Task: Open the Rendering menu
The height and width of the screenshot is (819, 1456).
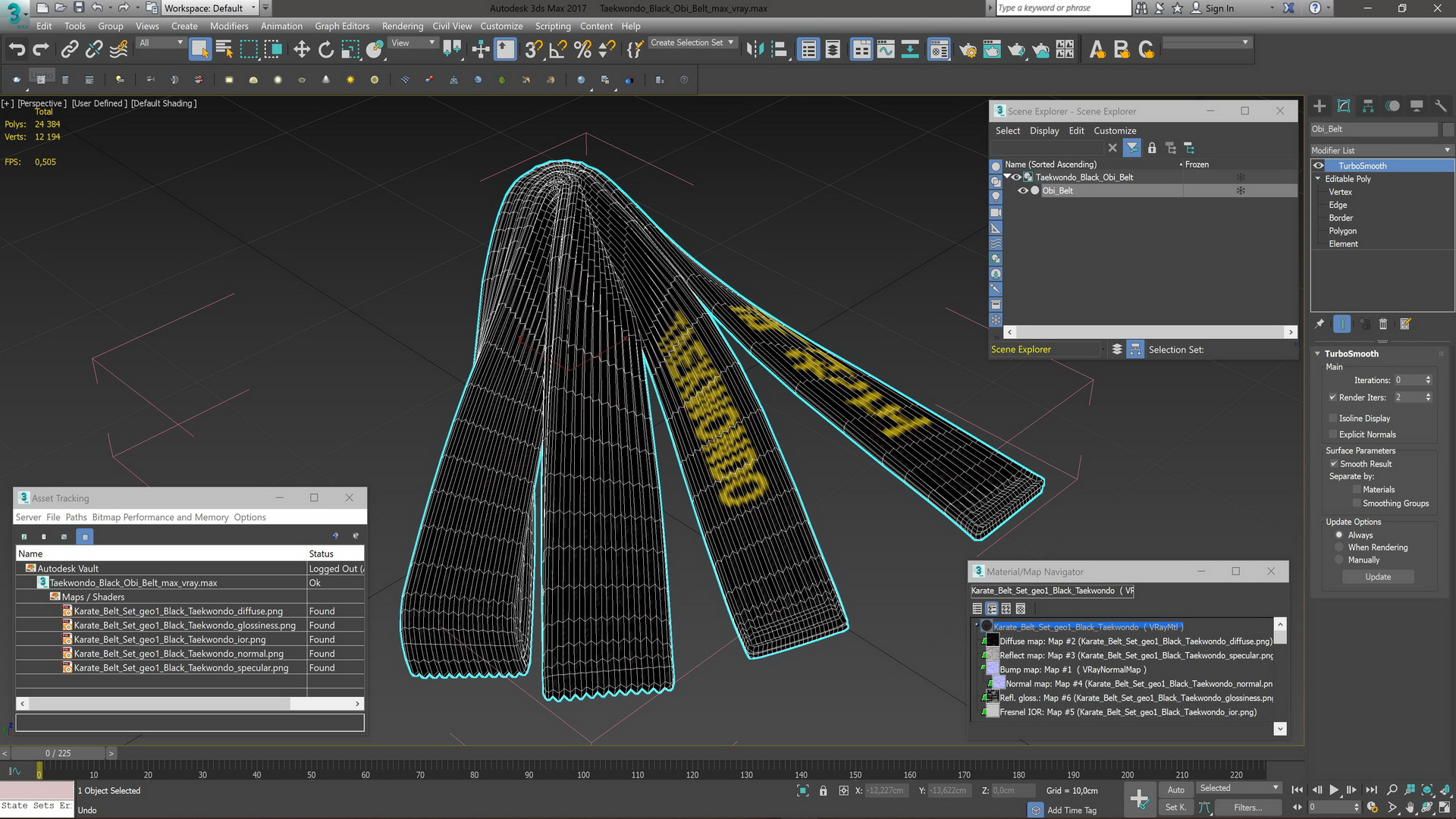Action: pos(402,26)
